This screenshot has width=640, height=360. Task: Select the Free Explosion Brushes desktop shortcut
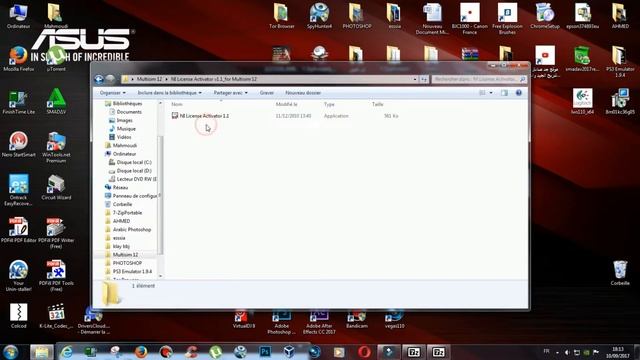[x=507, y=19]
